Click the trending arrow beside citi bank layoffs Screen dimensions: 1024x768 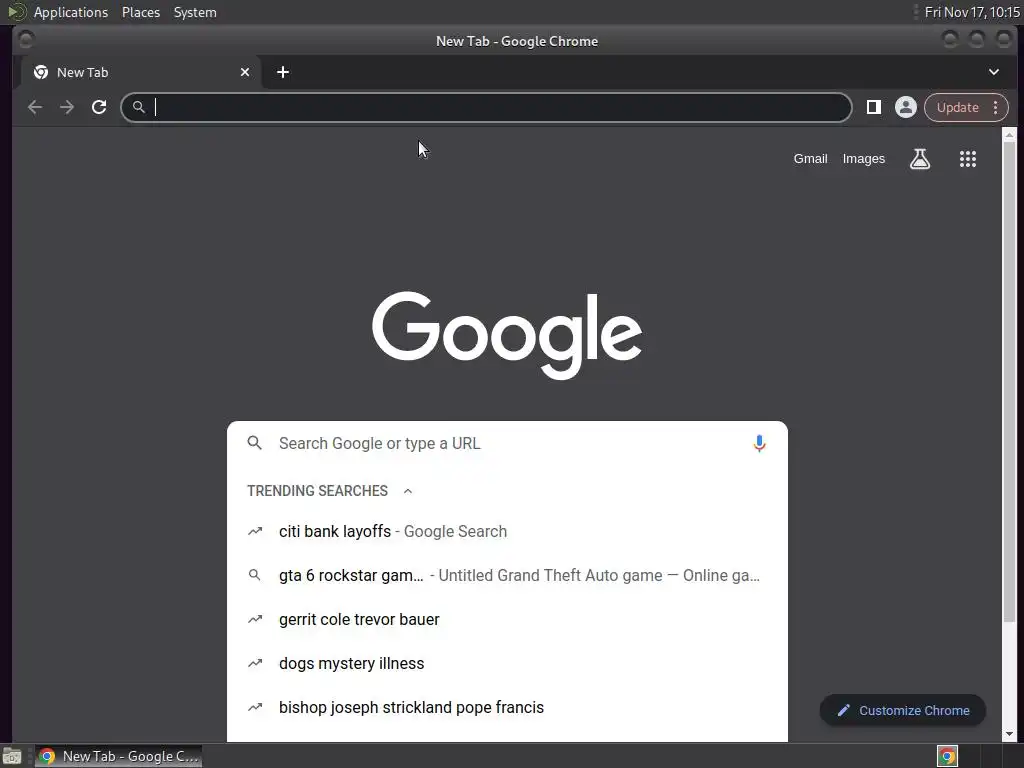click(x=255, y=532)
